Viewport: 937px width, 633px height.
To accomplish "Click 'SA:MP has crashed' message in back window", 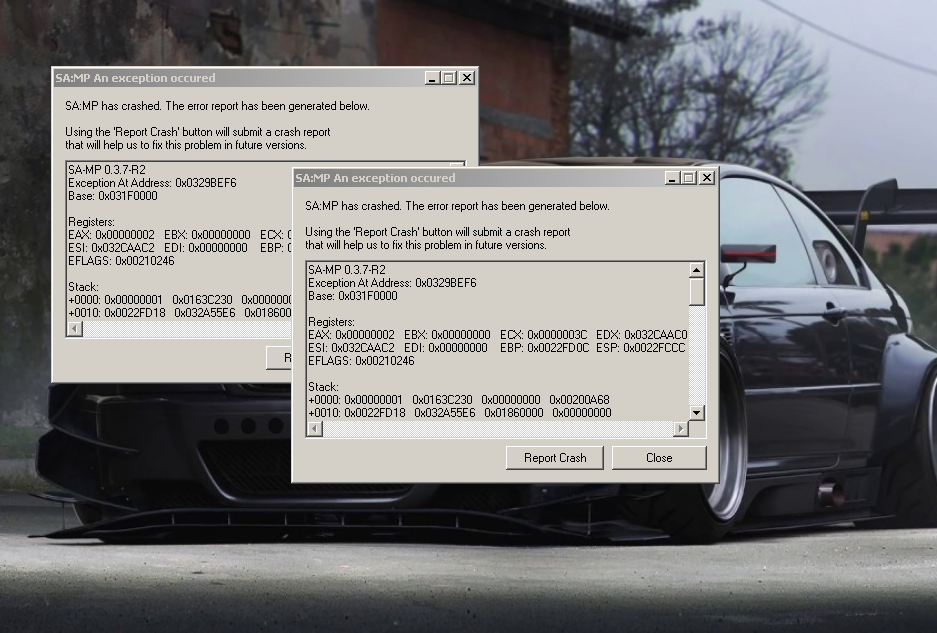I will click(x=218, y=106).
